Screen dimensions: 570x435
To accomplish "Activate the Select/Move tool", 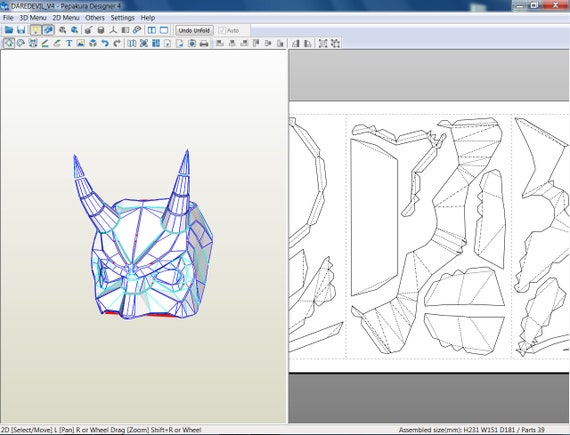I will coord(9,43).
